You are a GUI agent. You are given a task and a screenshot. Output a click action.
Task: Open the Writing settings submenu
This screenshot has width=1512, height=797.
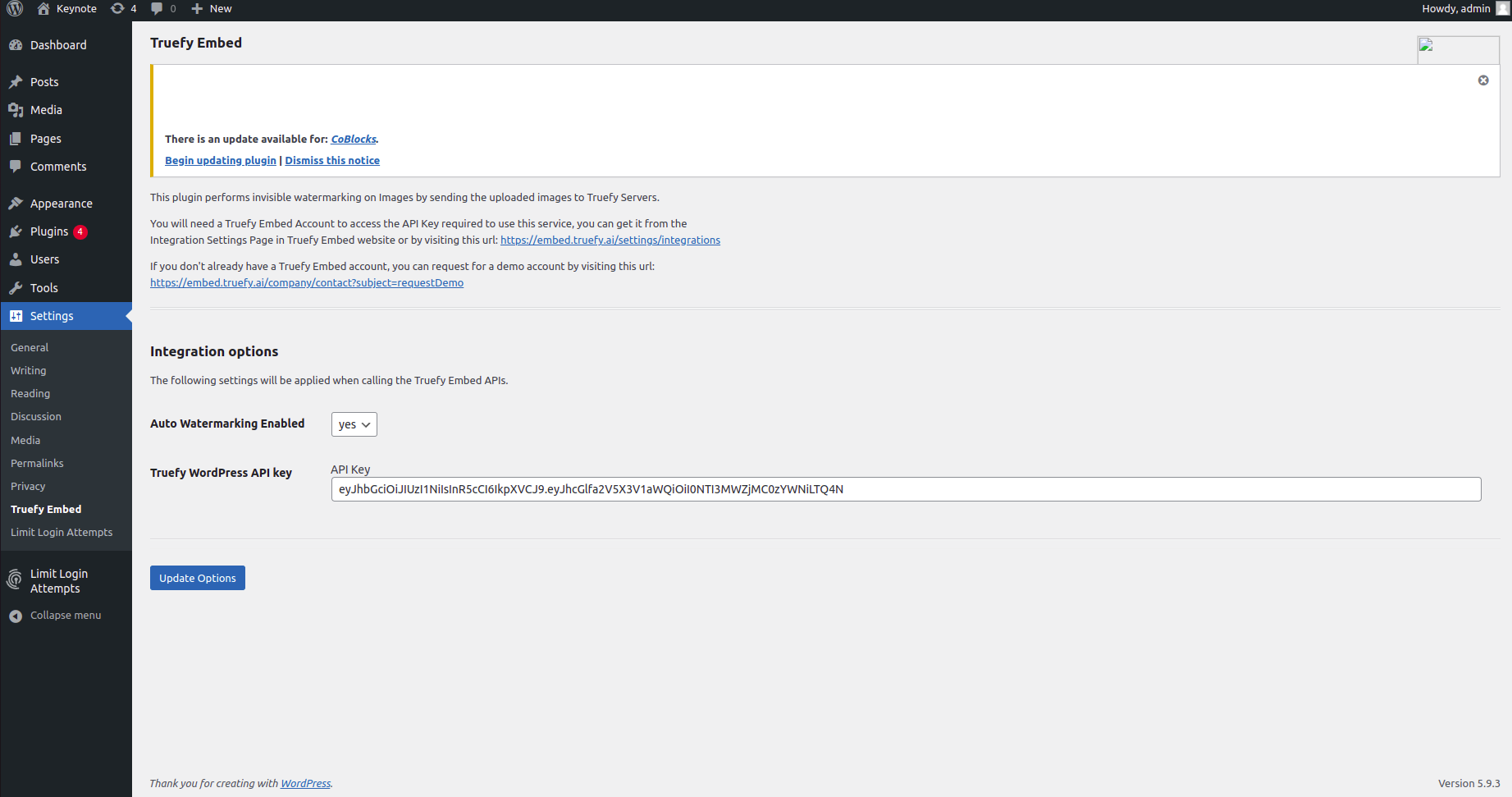(x=29, y=371)
